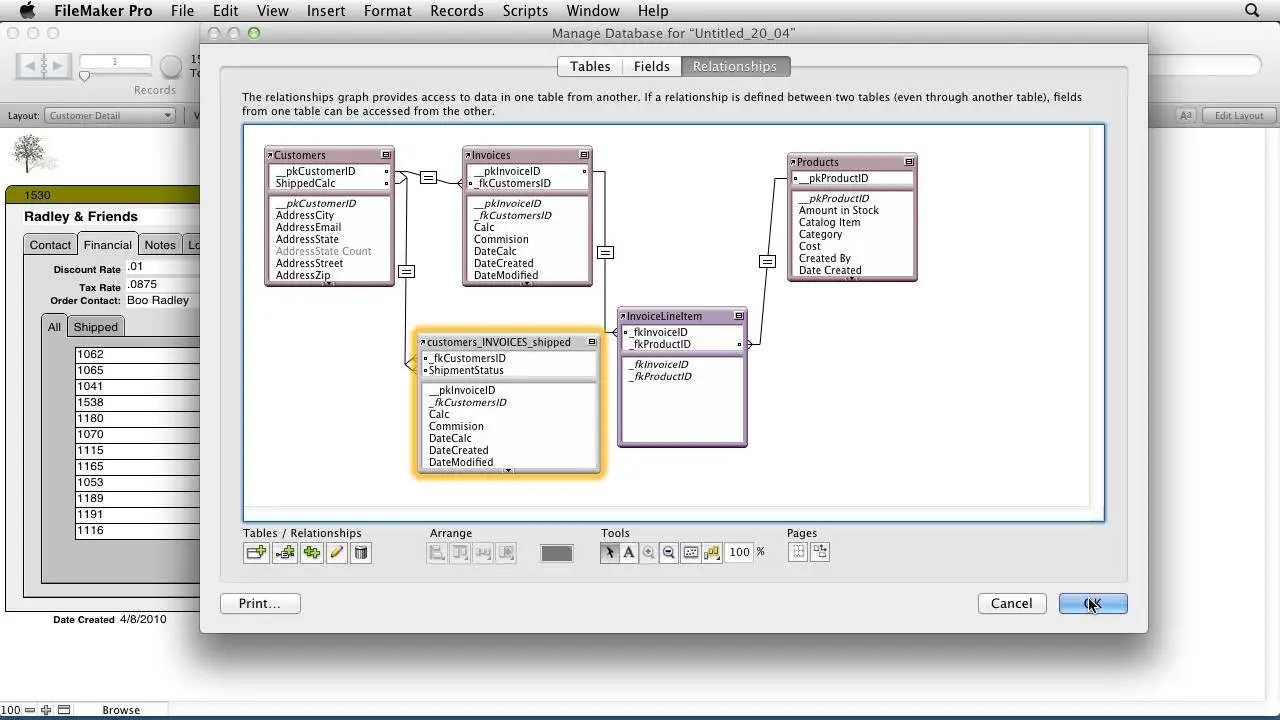The image size is (1280, 720).
Task: Click the gray table color swatch
Action: (557, 553)
